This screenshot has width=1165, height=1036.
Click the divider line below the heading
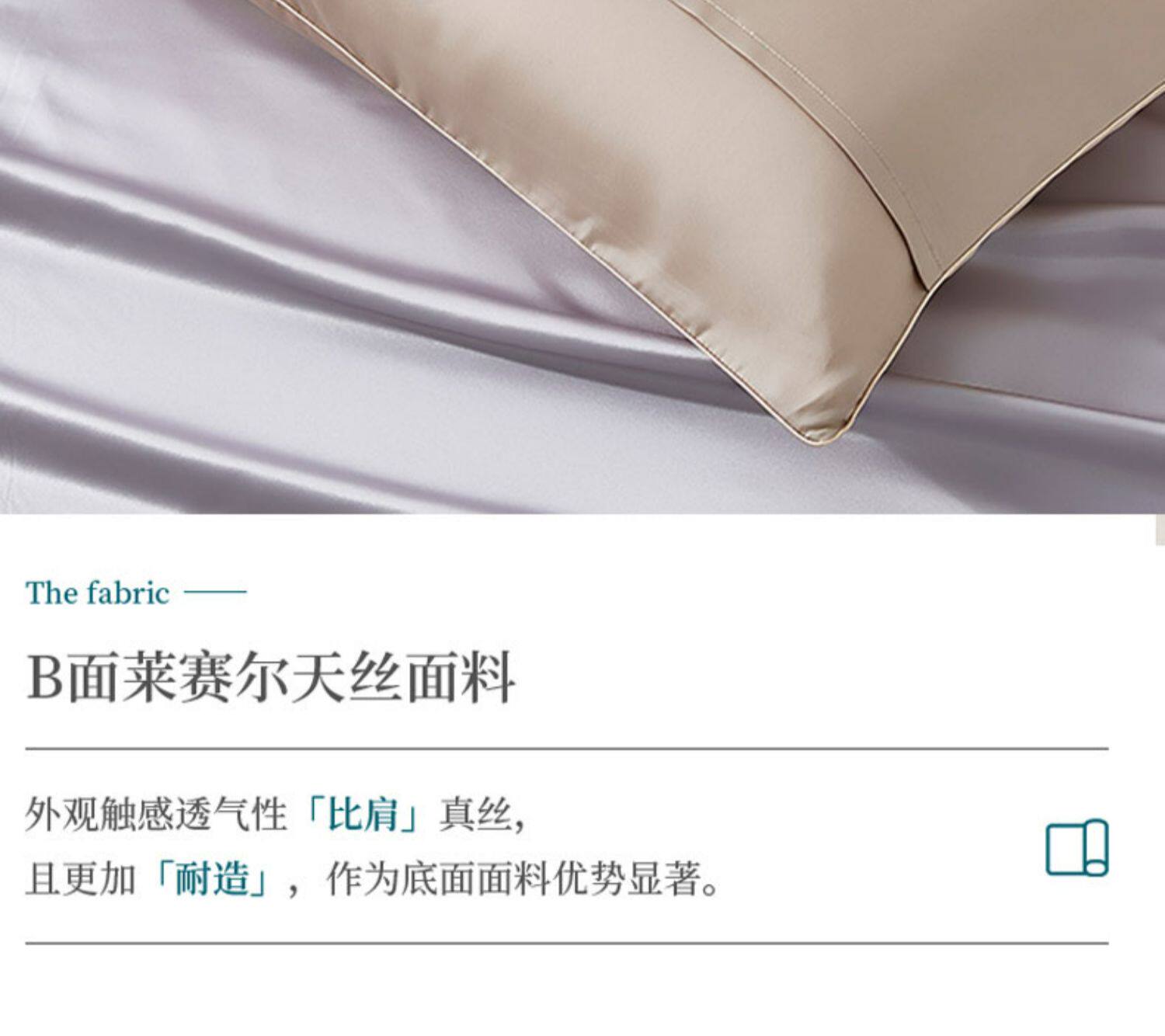pyautogui.click(x=567, y=749)
